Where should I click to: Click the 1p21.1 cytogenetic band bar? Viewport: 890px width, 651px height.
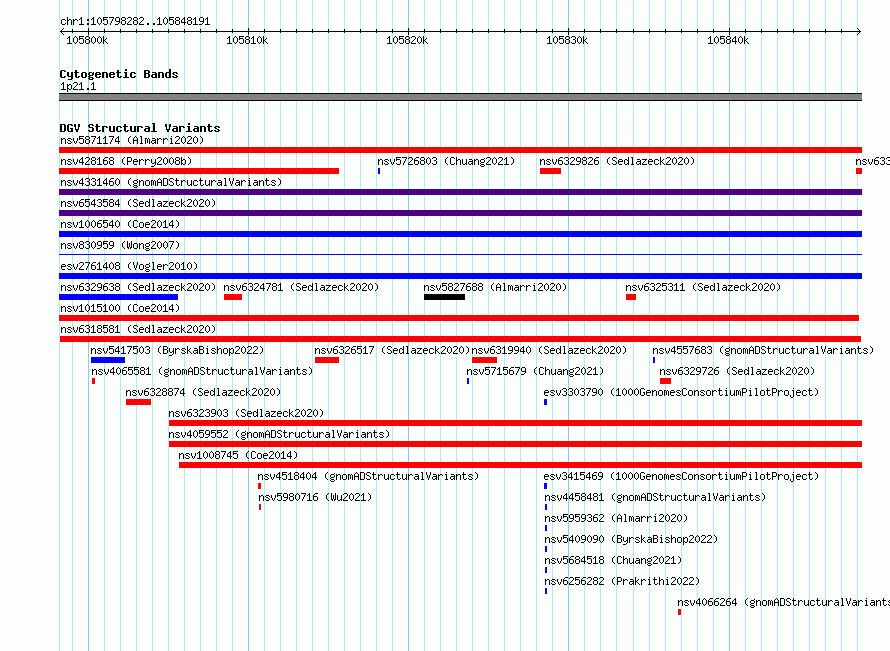tap(460, 97)
